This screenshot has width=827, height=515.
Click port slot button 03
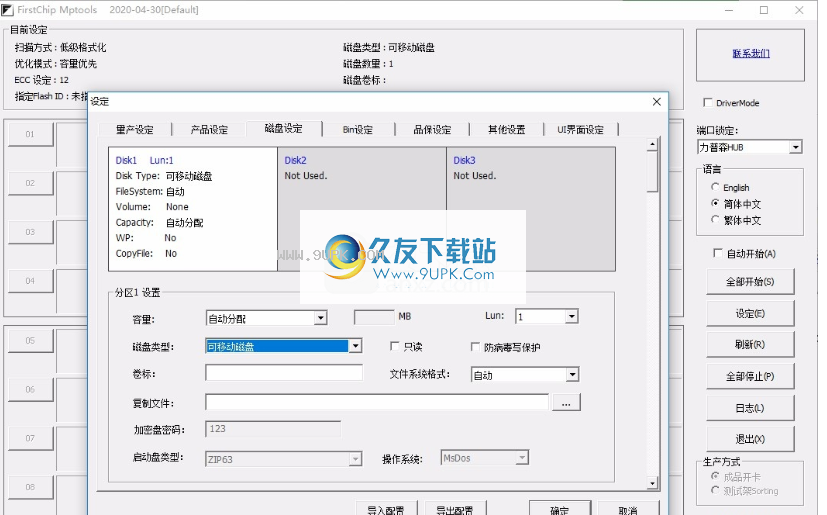31,232
